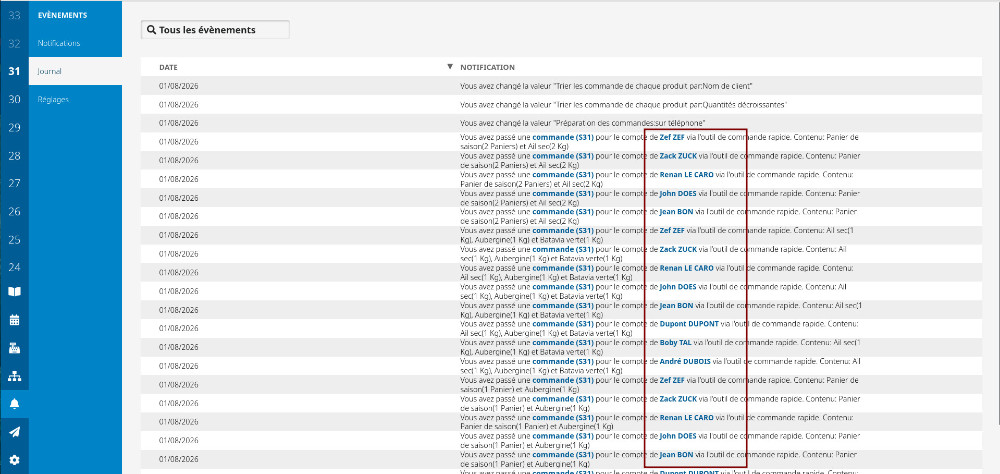1000x474 pixels.
Task: Open Dupont DUPONT link in 'Ail sec(1 Kg)' row
Action: click(x=689, y=324)
